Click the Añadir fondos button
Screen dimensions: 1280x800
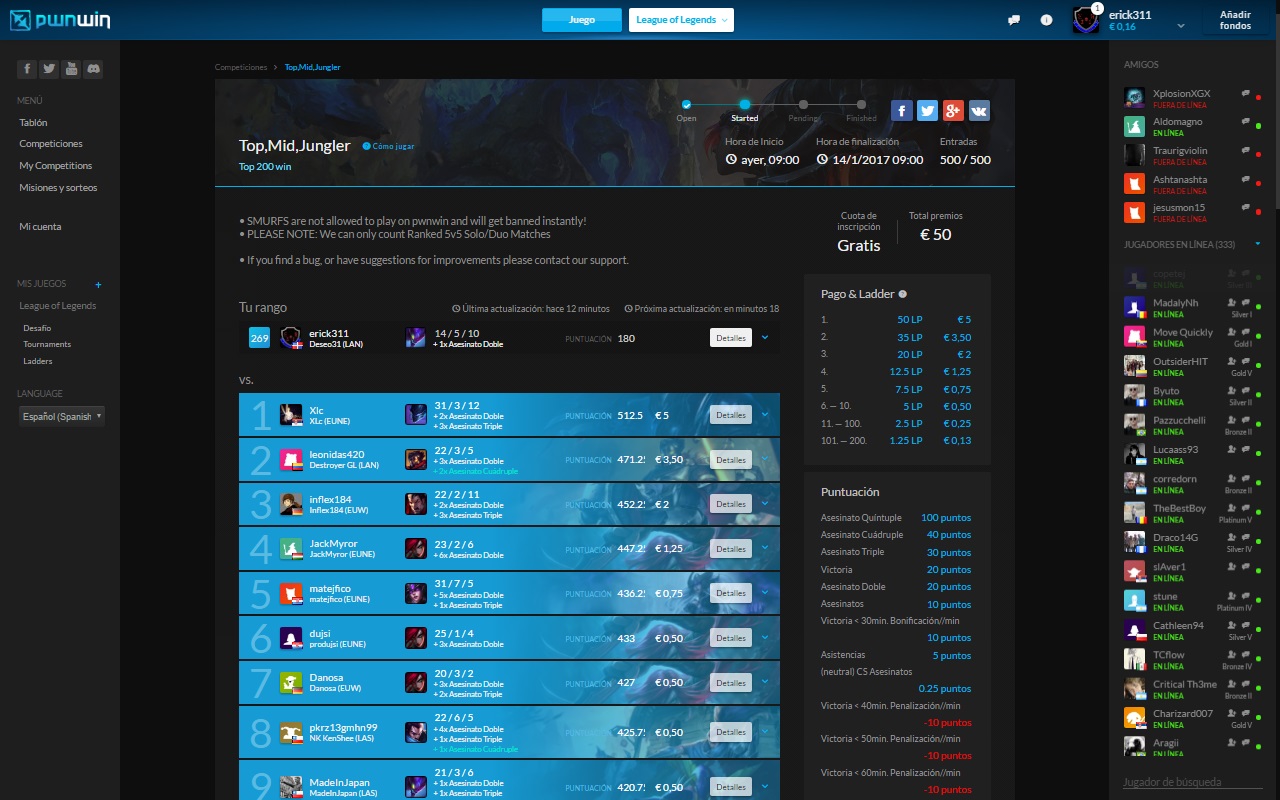pyautogui.click(x=1236, y=19)
